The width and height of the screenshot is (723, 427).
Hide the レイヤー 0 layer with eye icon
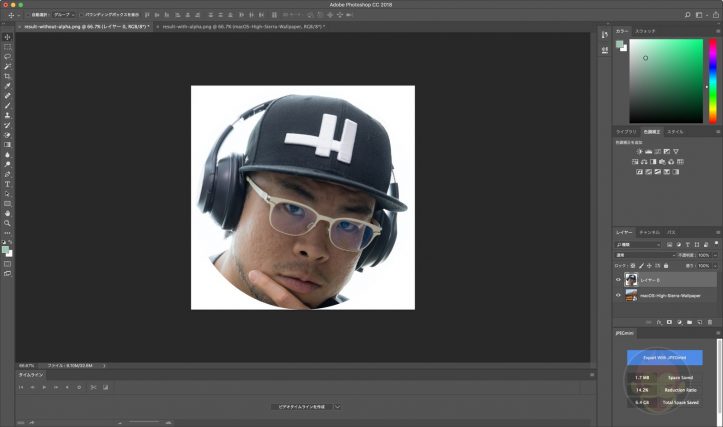(x=618, y=280)
